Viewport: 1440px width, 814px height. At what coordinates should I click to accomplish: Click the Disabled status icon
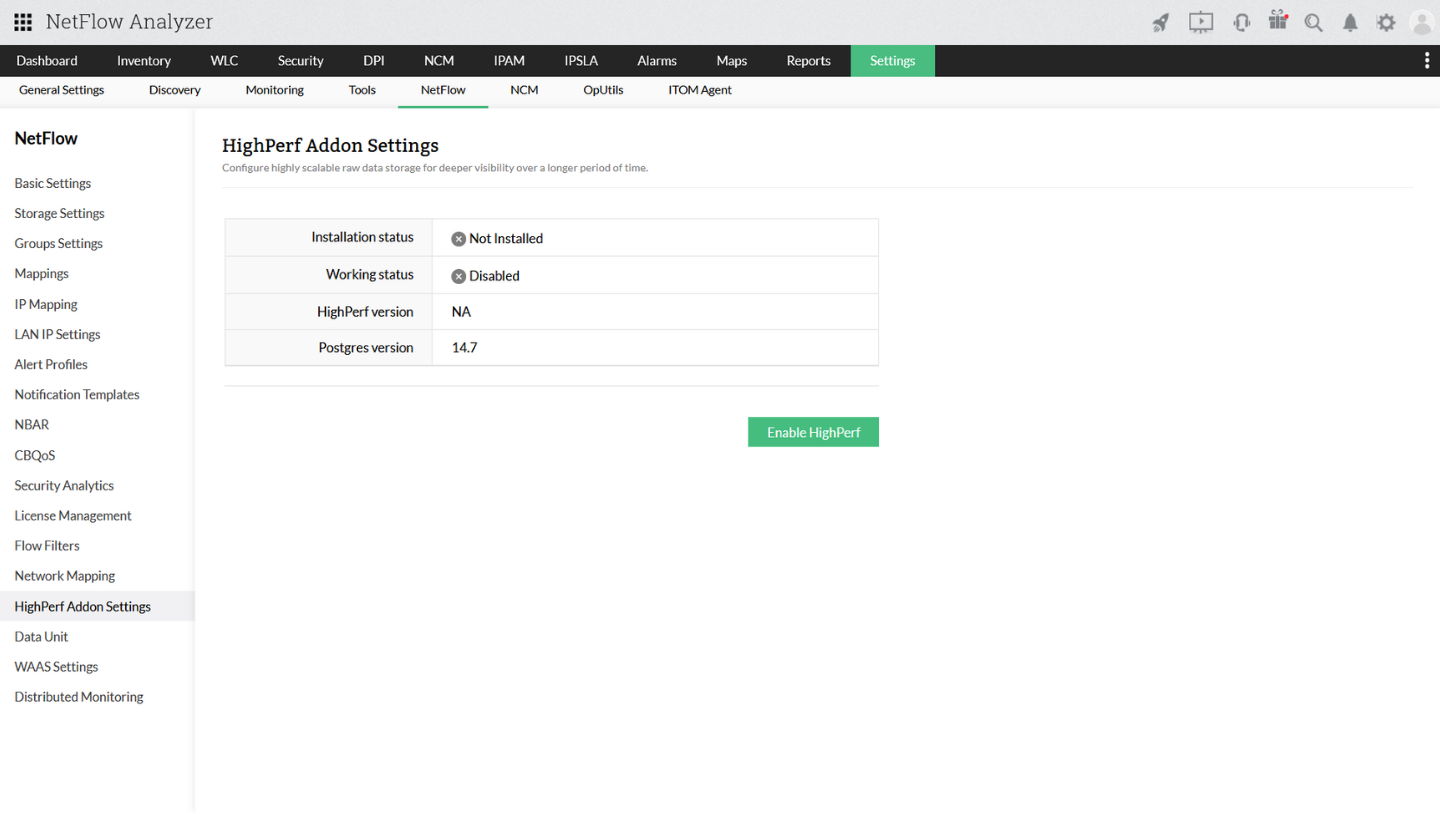(x=458, y=276)
